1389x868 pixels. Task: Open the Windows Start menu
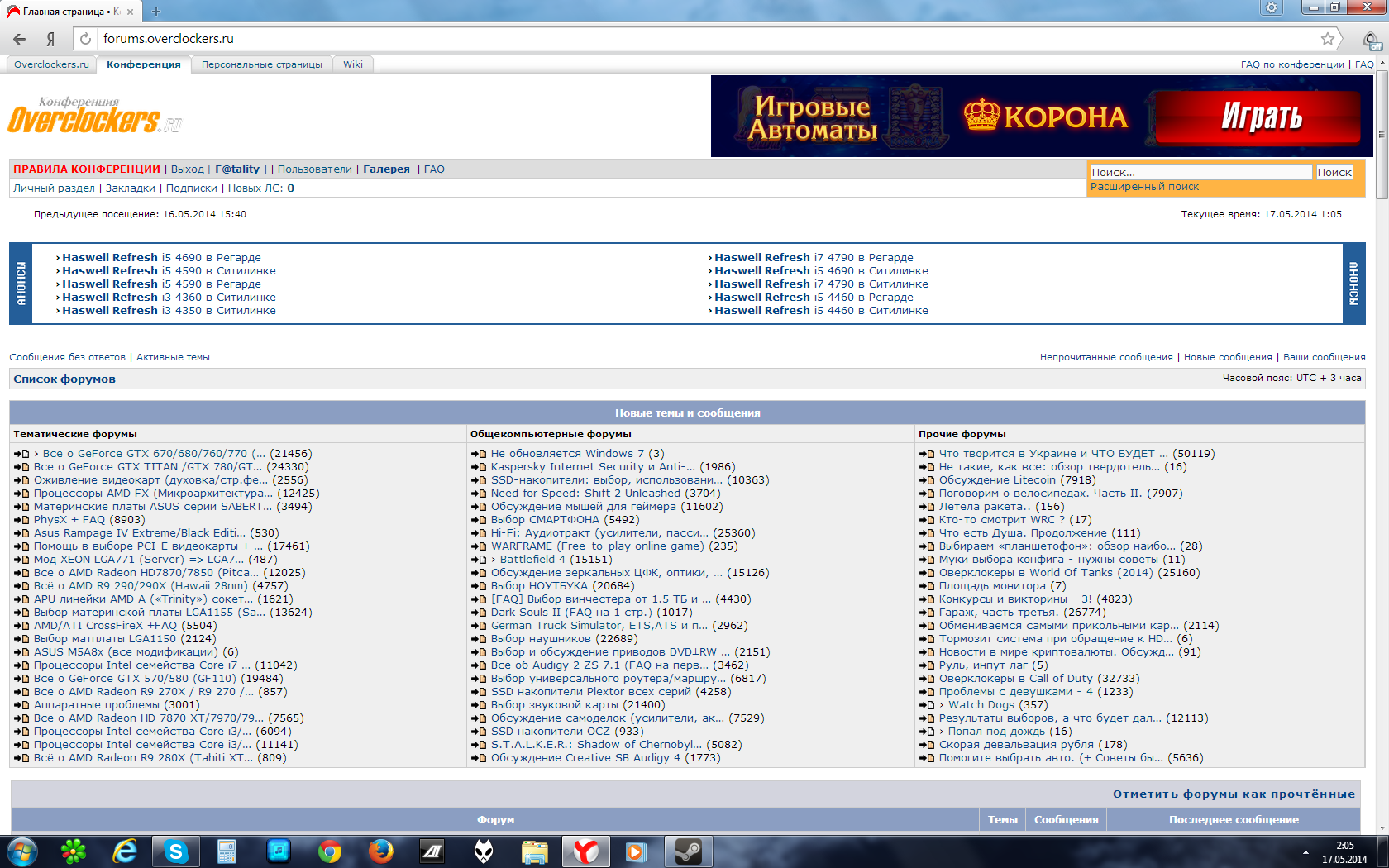pyautogui.click(x=22, y=851)
